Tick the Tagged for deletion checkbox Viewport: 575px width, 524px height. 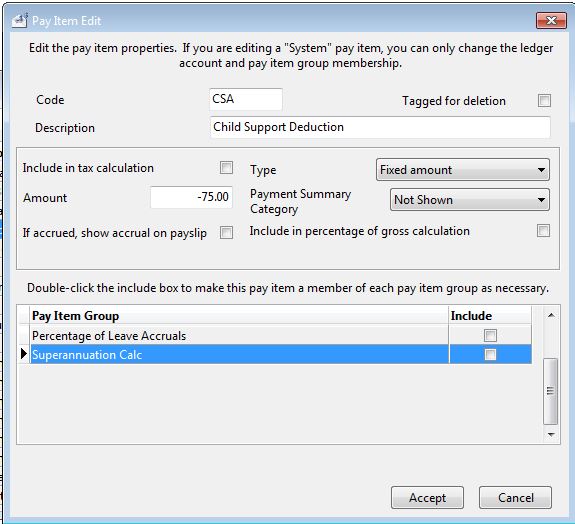click(544, 100)
